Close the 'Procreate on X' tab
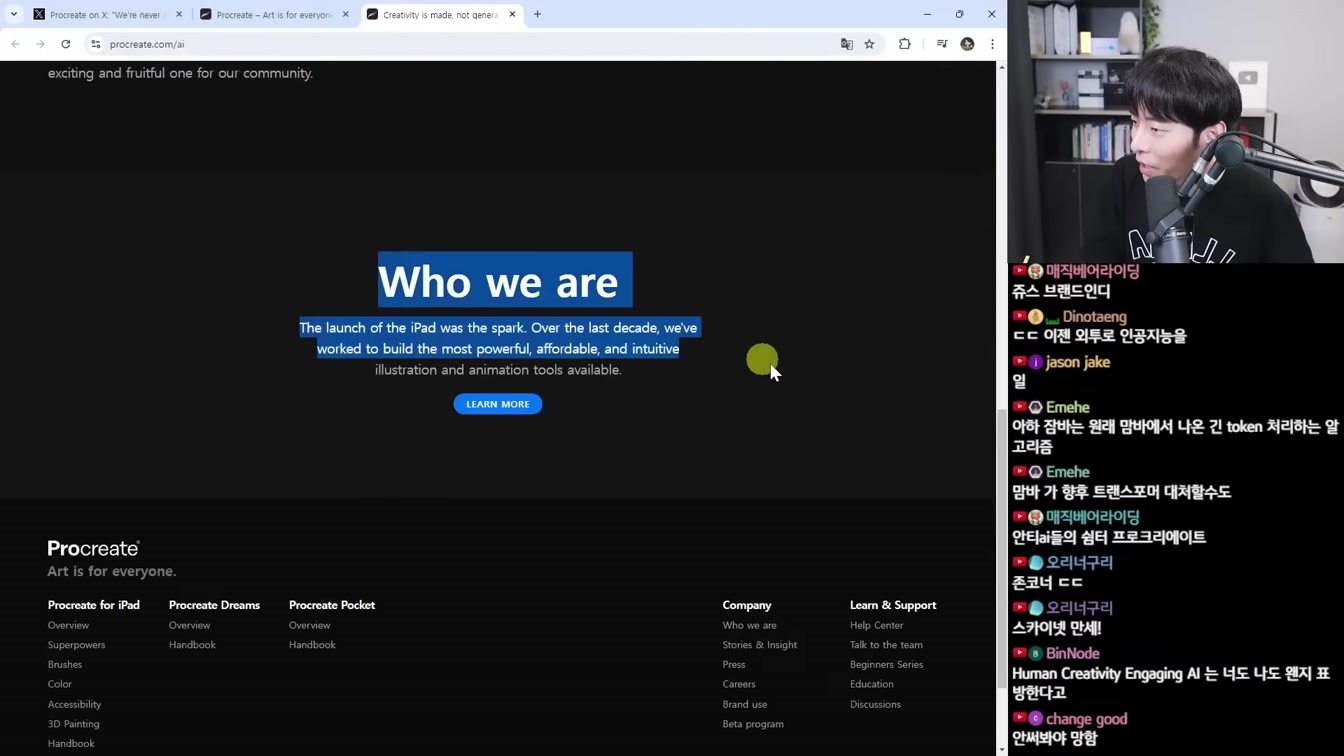The image size is (1344, 756). click(179, 15)
